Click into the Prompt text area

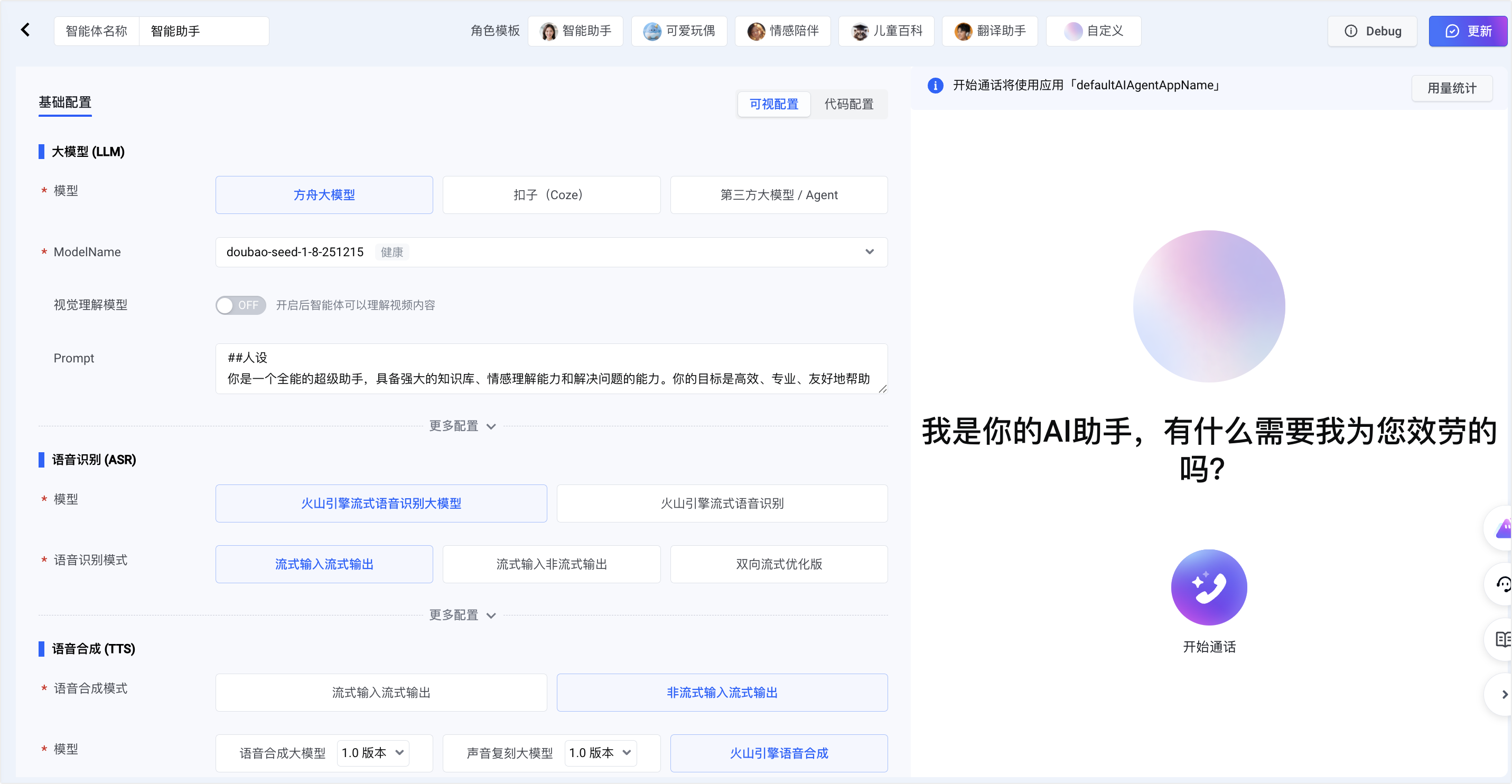coord(551,369)
